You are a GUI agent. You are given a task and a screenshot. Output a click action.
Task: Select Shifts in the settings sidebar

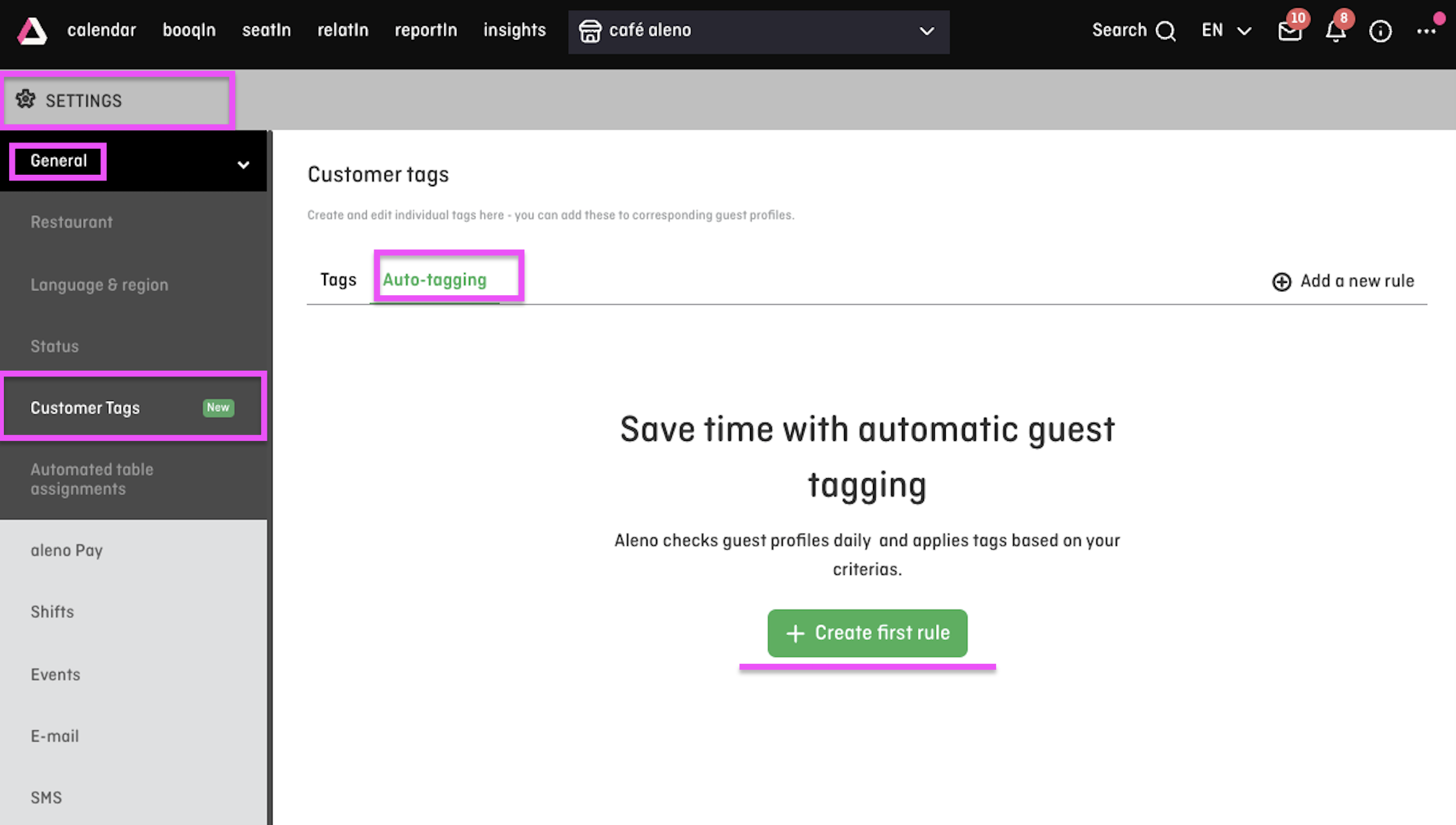point(52,611)
